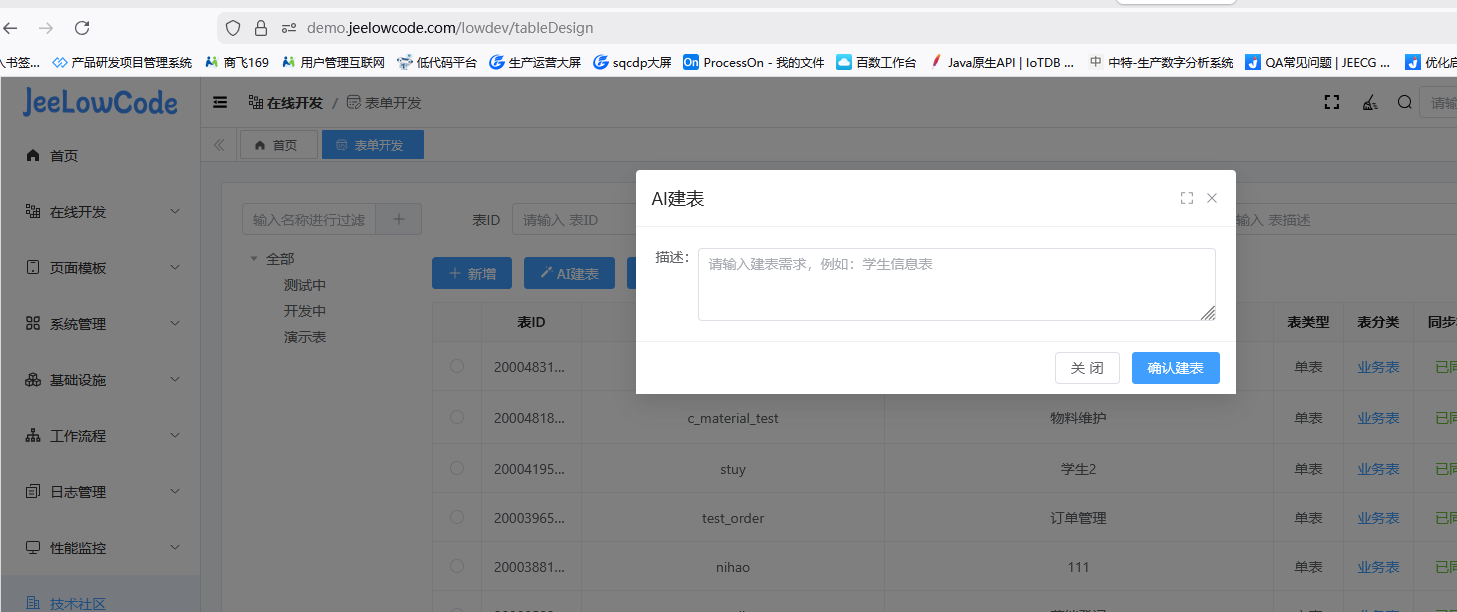The image size is (1457, 612).
Task: Reload the browser page
Action: coord(82,28)
